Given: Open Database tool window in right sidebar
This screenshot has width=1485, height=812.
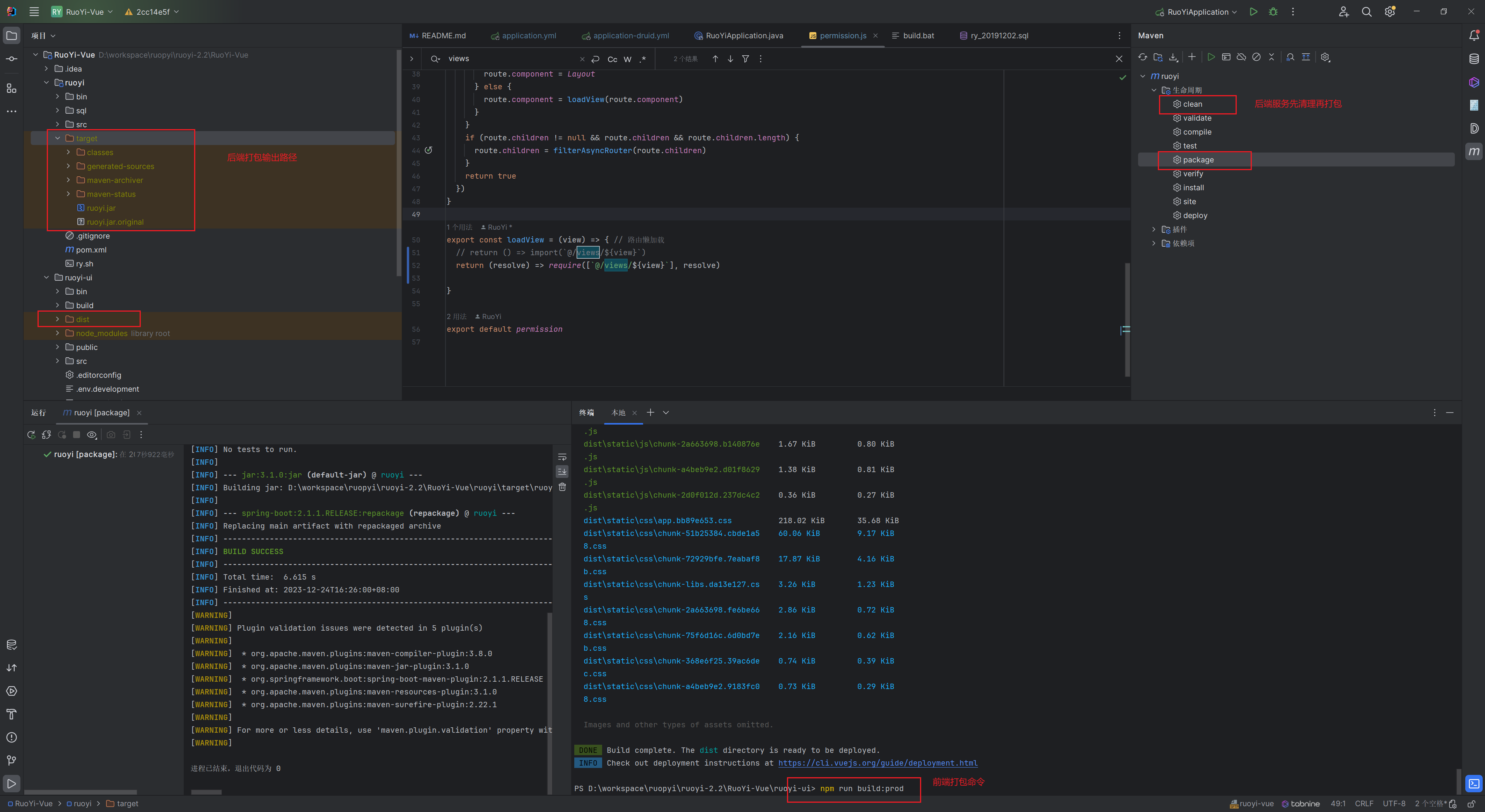Looking at the screenshot, I should pyautogui.click(x=1473, y=59).
